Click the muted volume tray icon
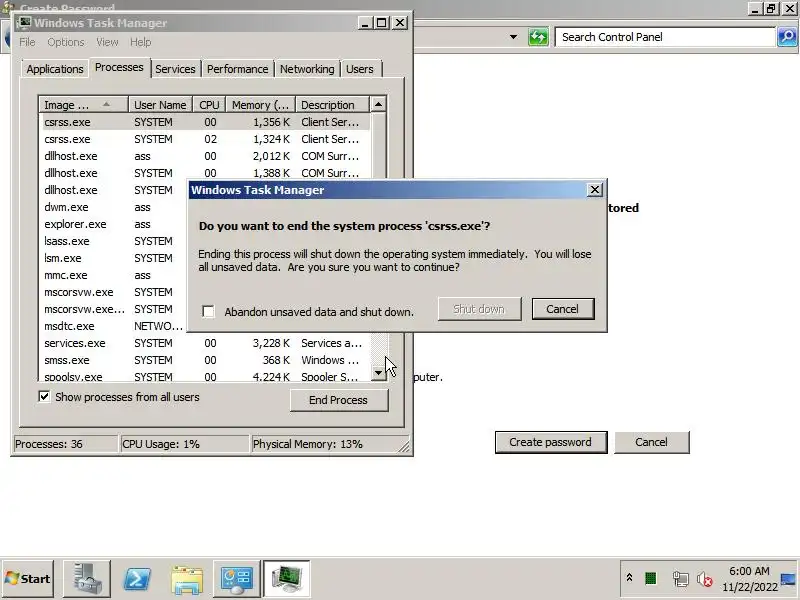Viewport: 800px width, 600px height. [x=704, y=579]
